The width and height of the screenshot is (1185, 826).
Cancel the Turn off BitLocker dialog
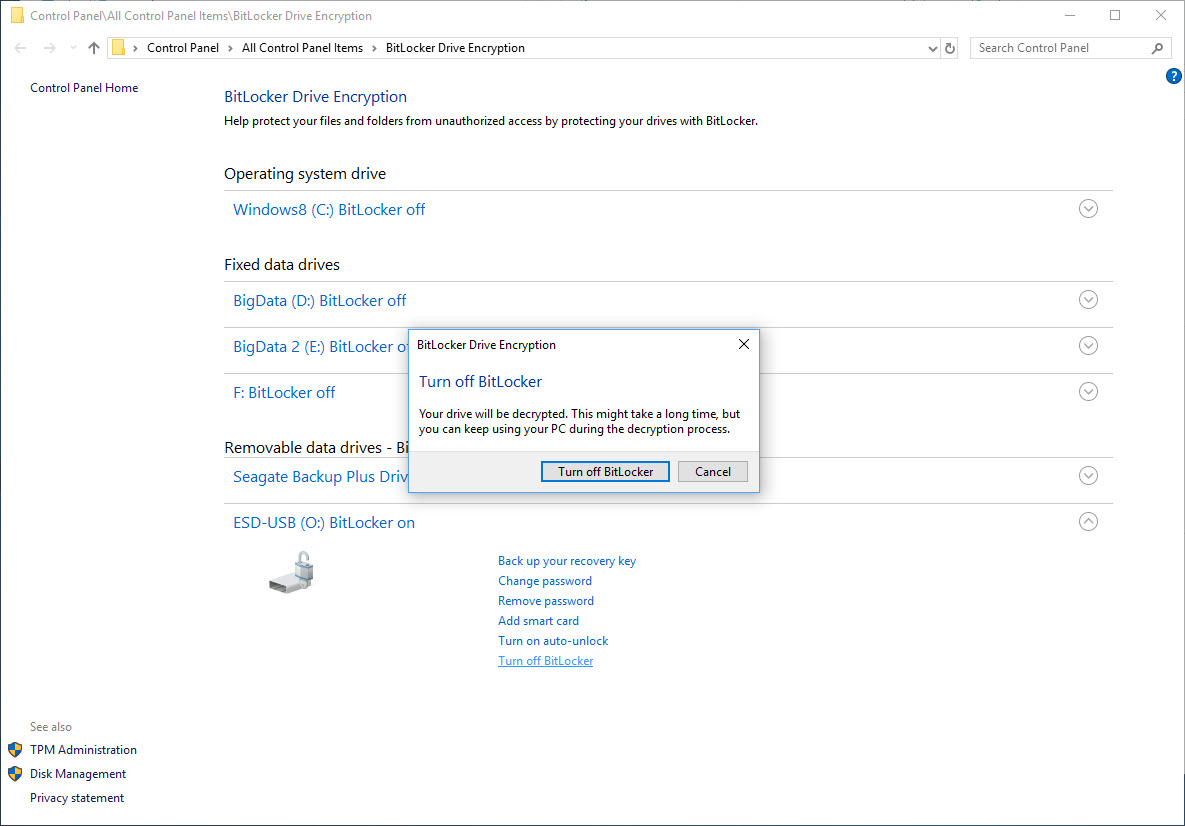pyautogui.click(x=713, y=472)
